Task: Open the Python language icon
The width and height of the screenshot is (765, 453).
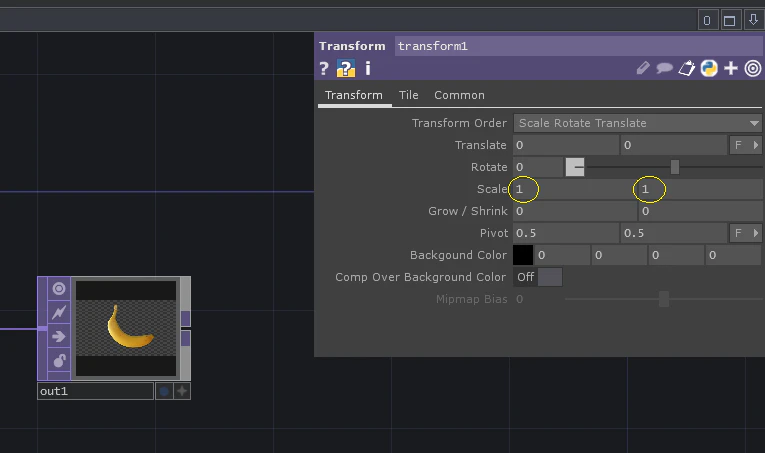Action: [709, 68]
